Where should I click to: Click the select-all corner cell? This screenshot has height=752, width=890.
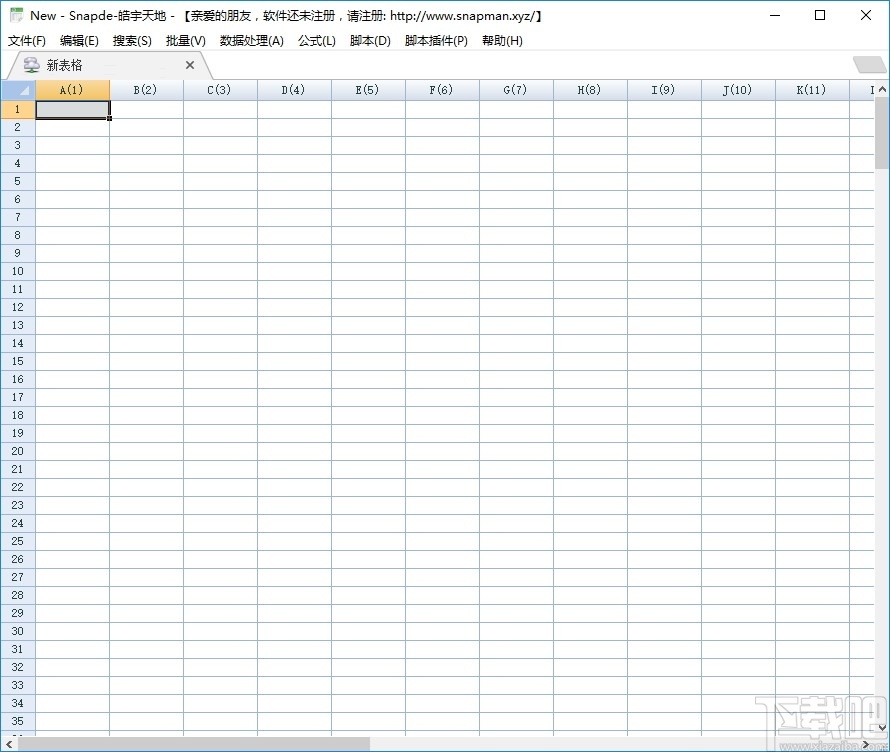tap(18, 90)
